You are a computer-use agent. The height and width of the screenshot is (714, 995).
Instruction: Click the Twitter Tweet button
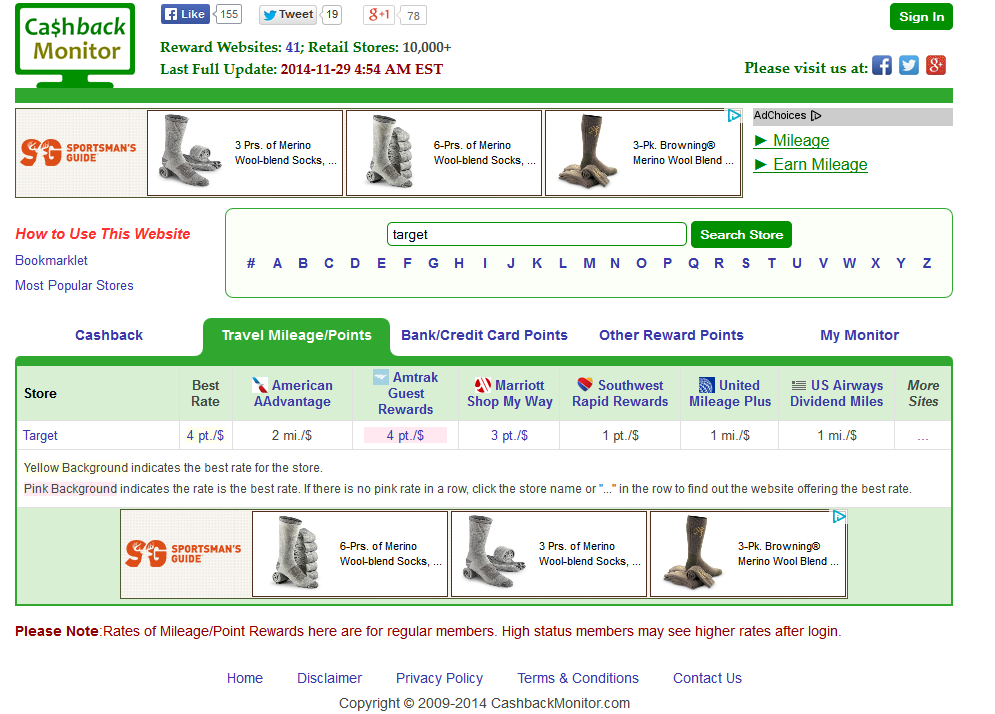point(289,15)
